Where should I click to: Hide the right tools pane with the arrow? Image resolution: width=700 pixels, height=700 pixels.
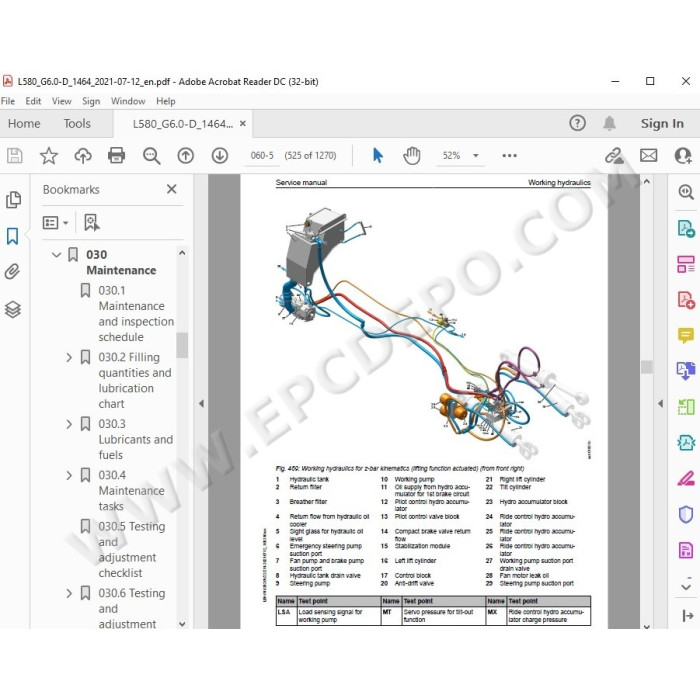tap(661, 404)
